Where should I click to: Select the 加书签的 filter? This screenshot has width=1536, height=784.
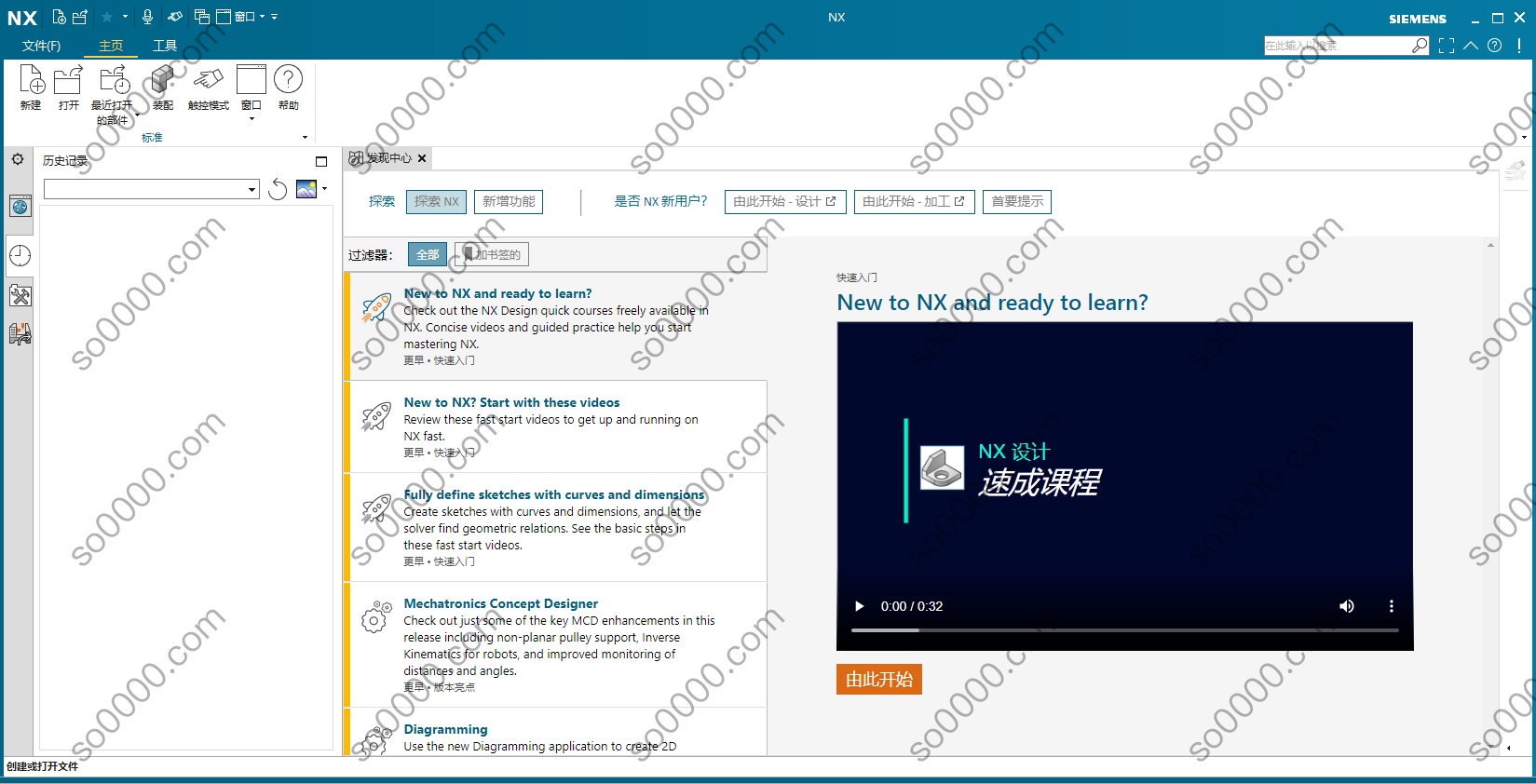pos(492,254)
